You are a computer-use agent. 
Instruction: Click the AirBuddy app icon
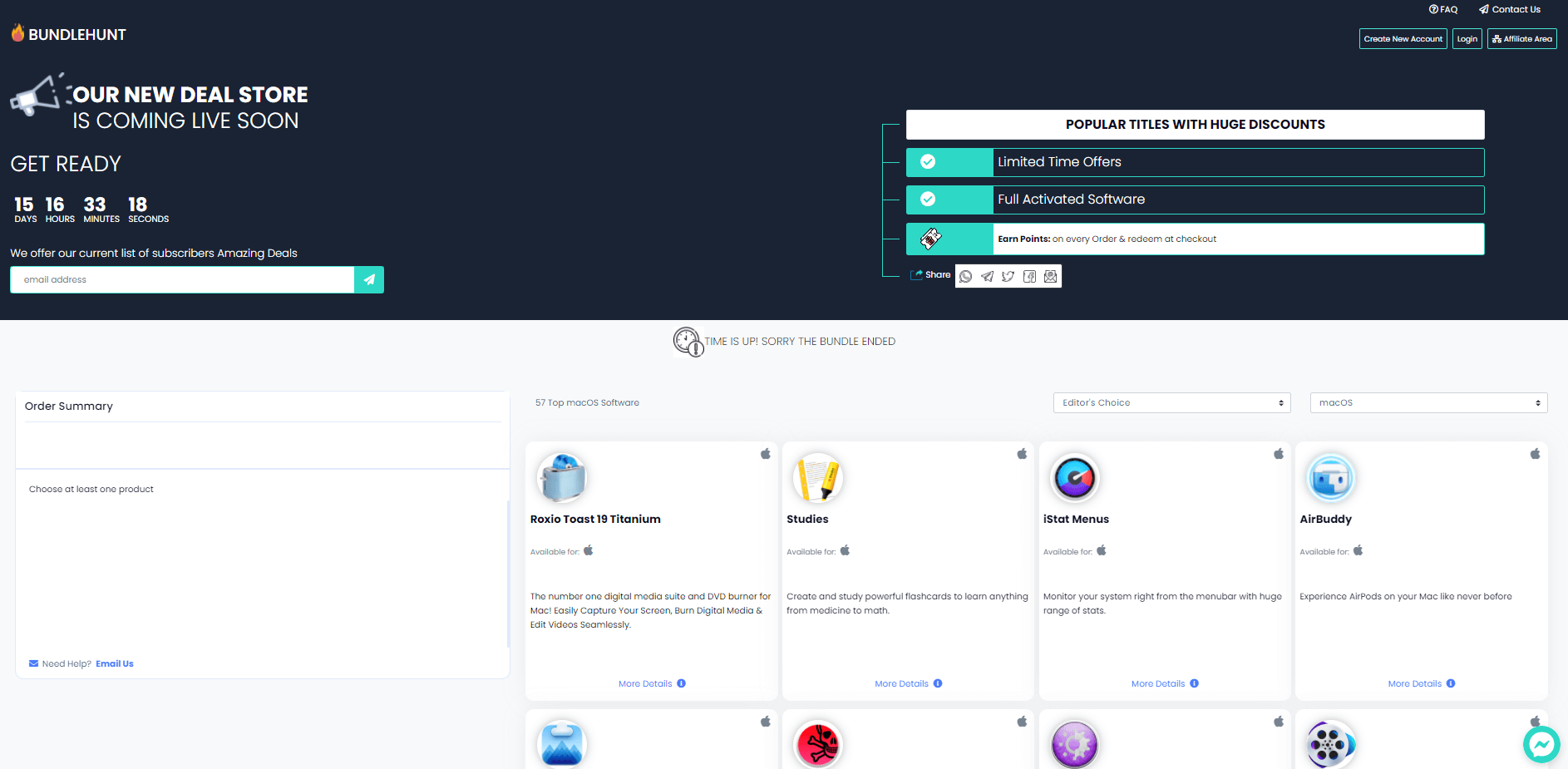pos(1331,478)
